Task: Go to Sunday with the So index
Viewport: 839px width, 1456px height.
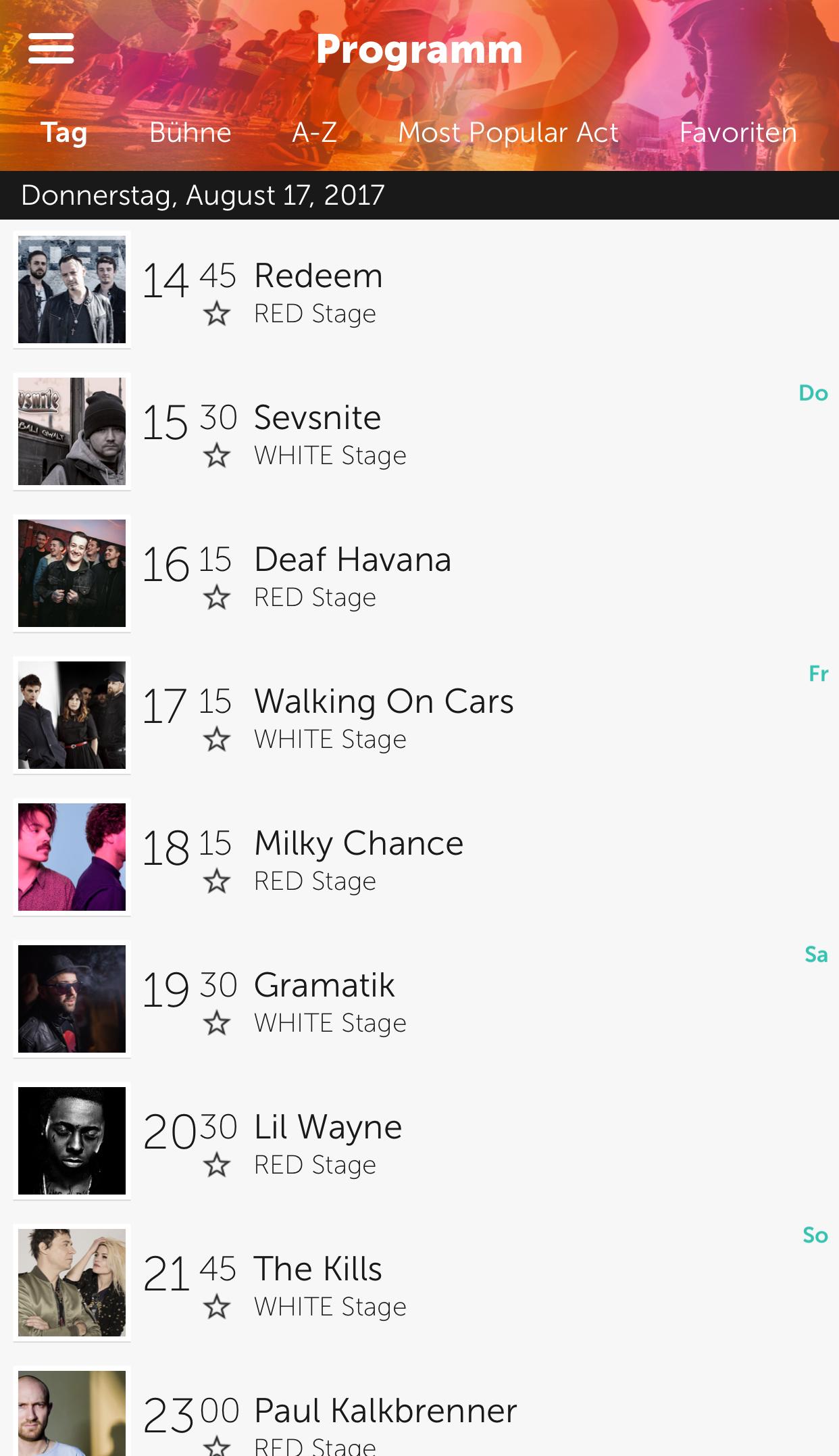Action: [x=815, y=1235]
